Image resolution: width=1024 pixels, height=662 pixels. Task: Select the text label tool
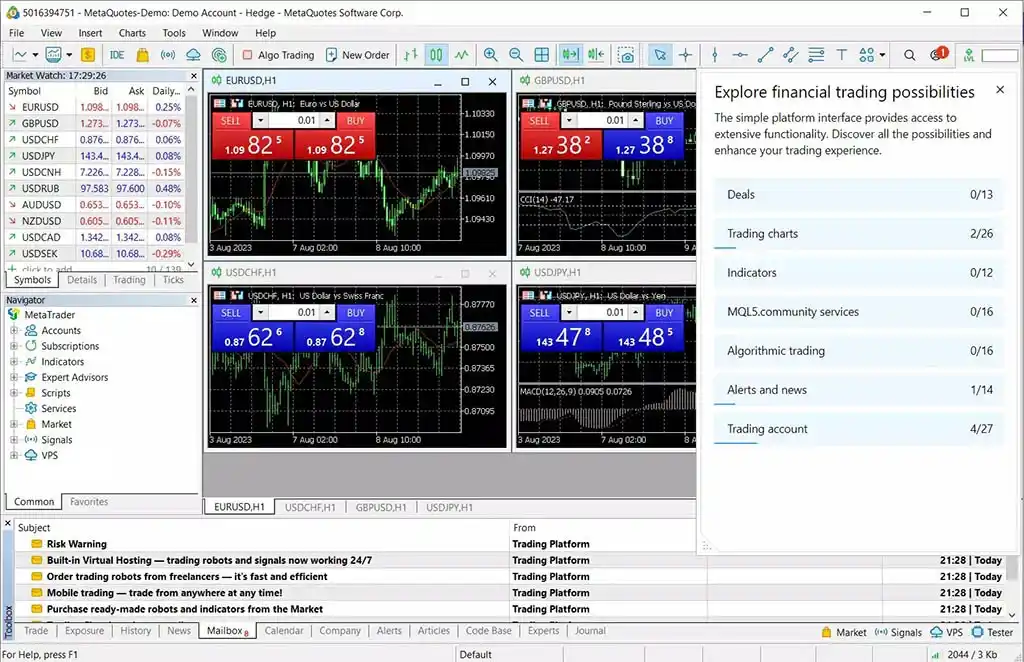(841, 55)
